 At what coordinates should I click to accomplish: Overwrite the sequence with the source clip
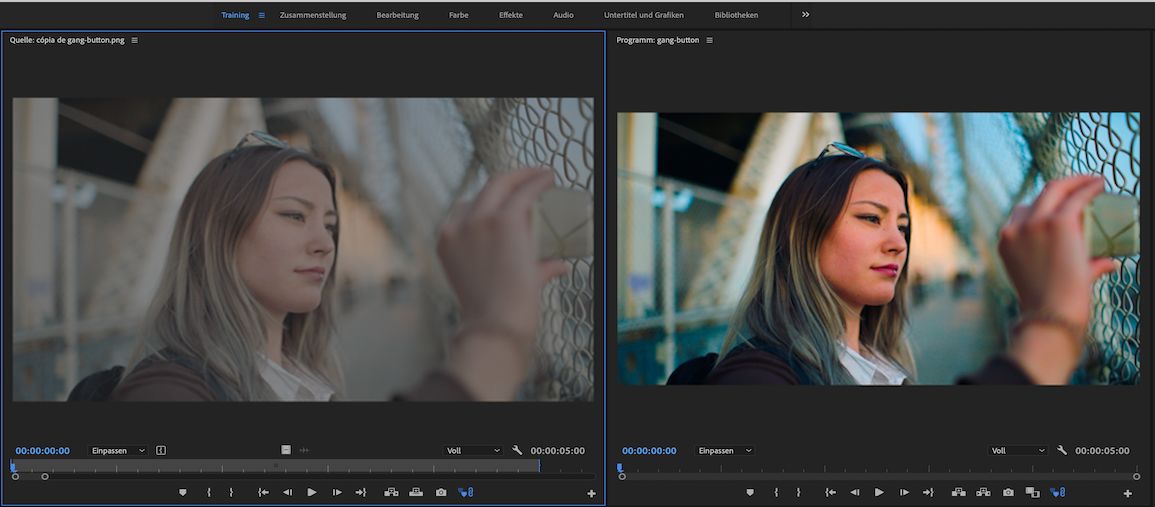pyautogui.click(x=416, y=492)
